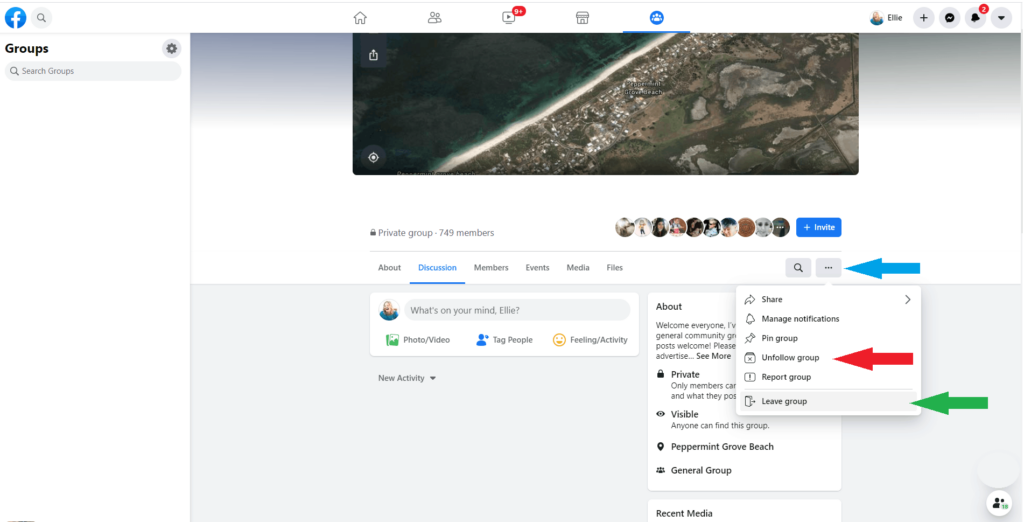This screenshot has height=522, width=1024.
Task: Open the notifications bell icon
Action: coord(976,18)
